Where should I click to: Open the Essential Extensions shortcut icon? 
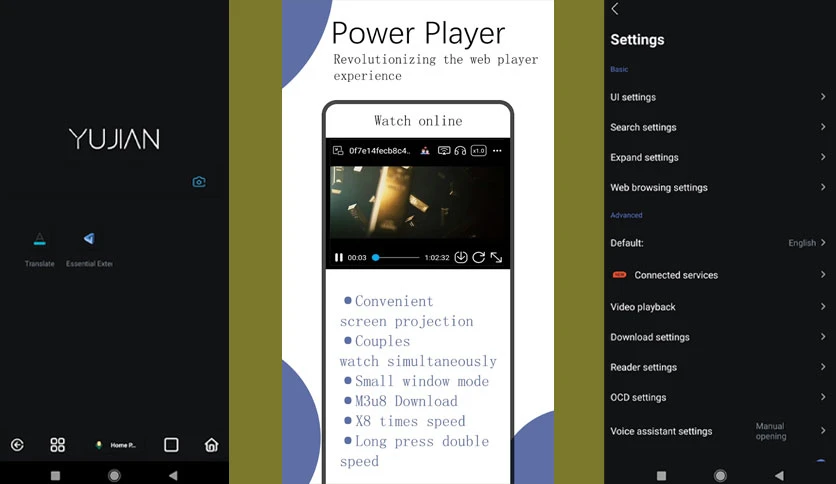(89, 238)
